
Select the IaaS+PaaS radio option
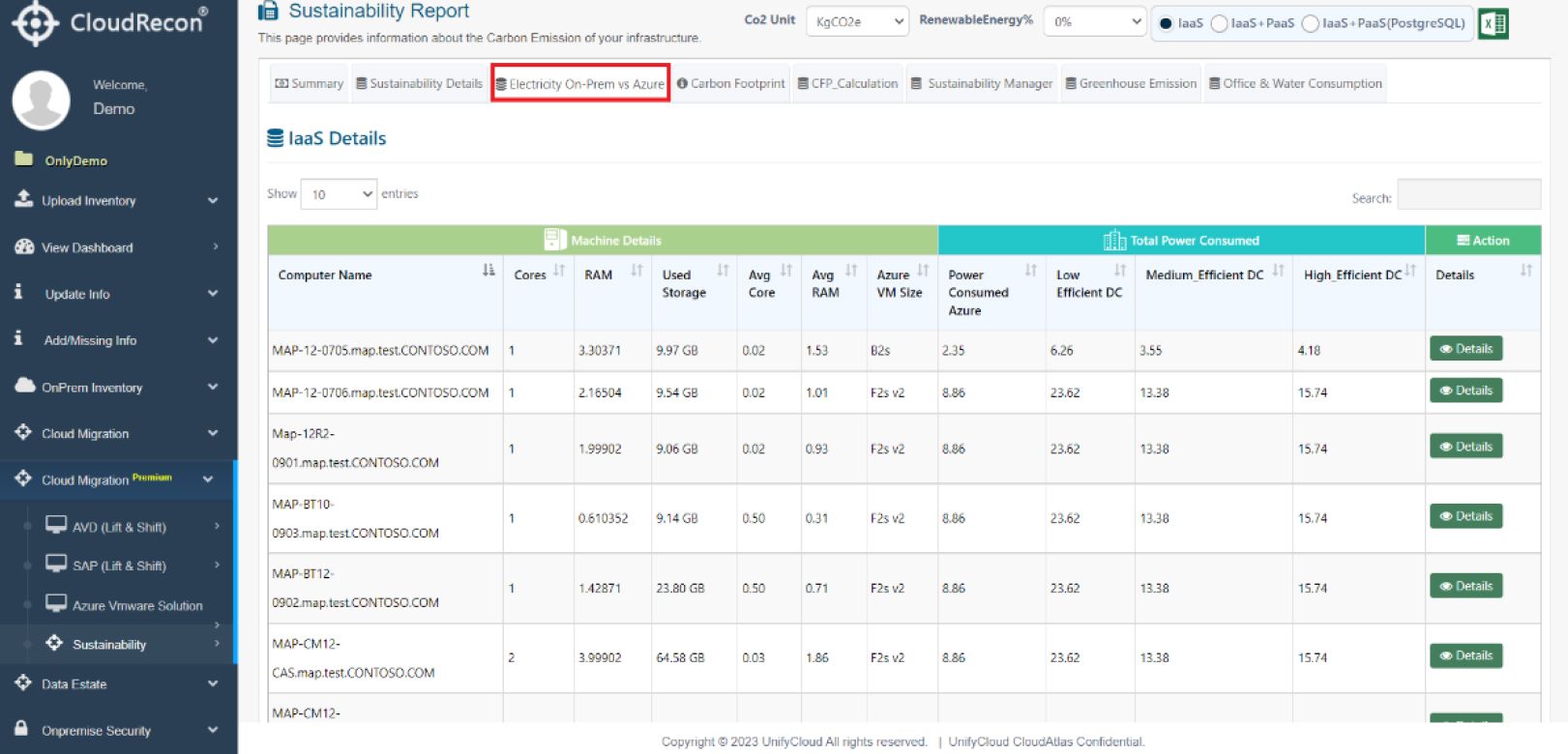pyautogui.click(x=1220, y=23)
